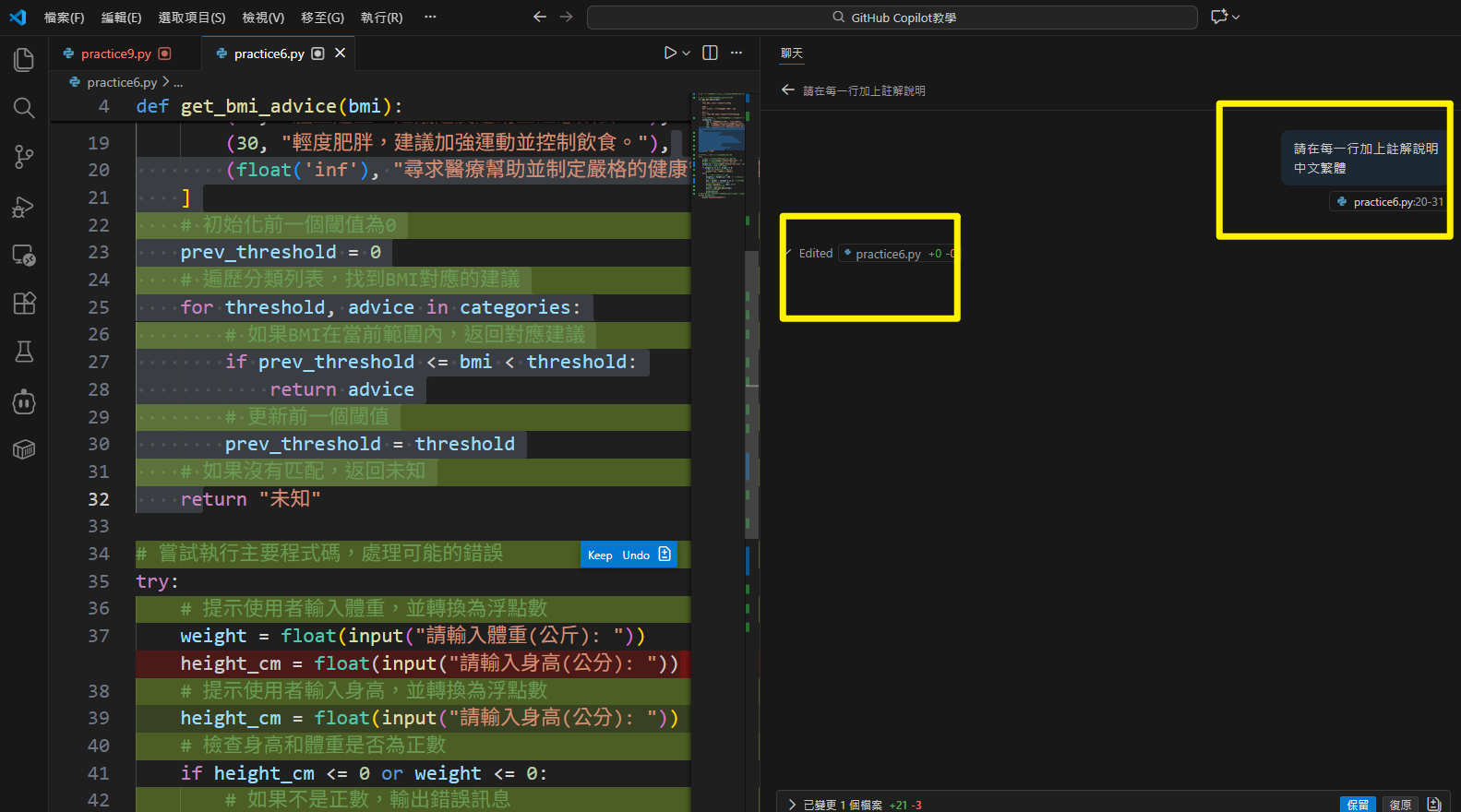Click the Run Python File play button
Viewport: 1461px width, 812px height.
669,53
